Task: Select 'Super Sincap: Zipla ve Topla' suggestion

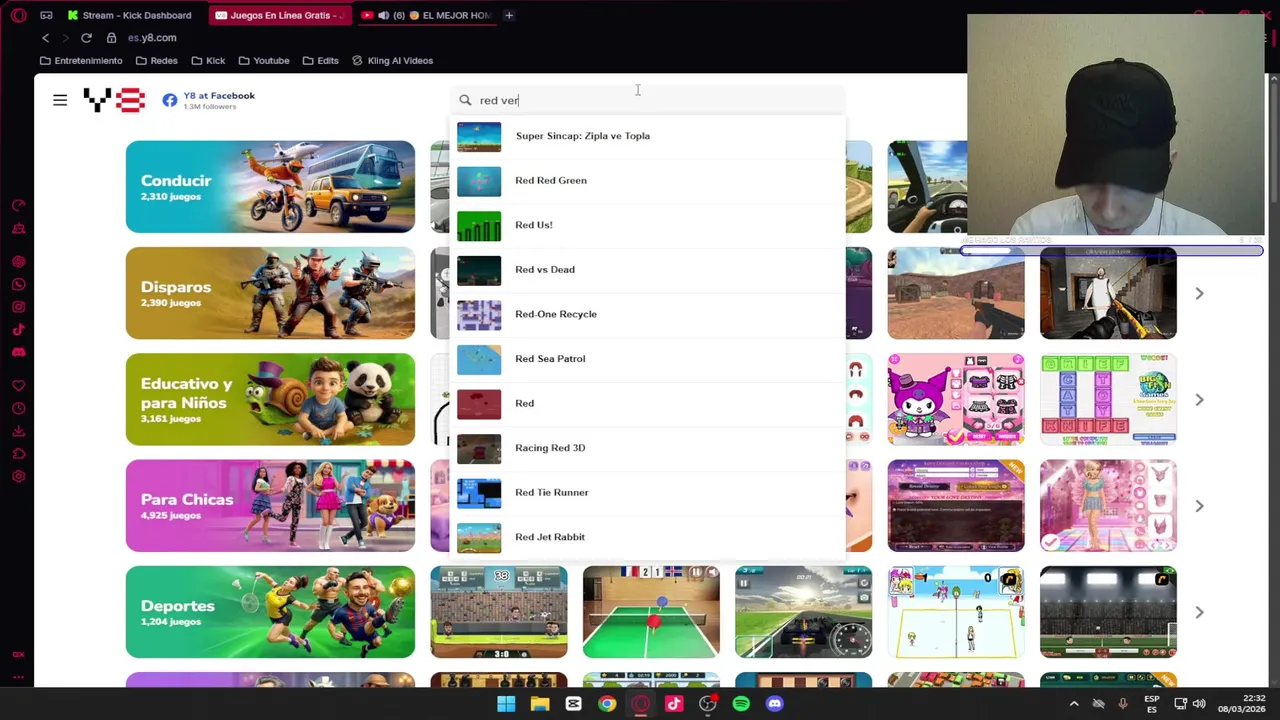Action: pos(648,136)
